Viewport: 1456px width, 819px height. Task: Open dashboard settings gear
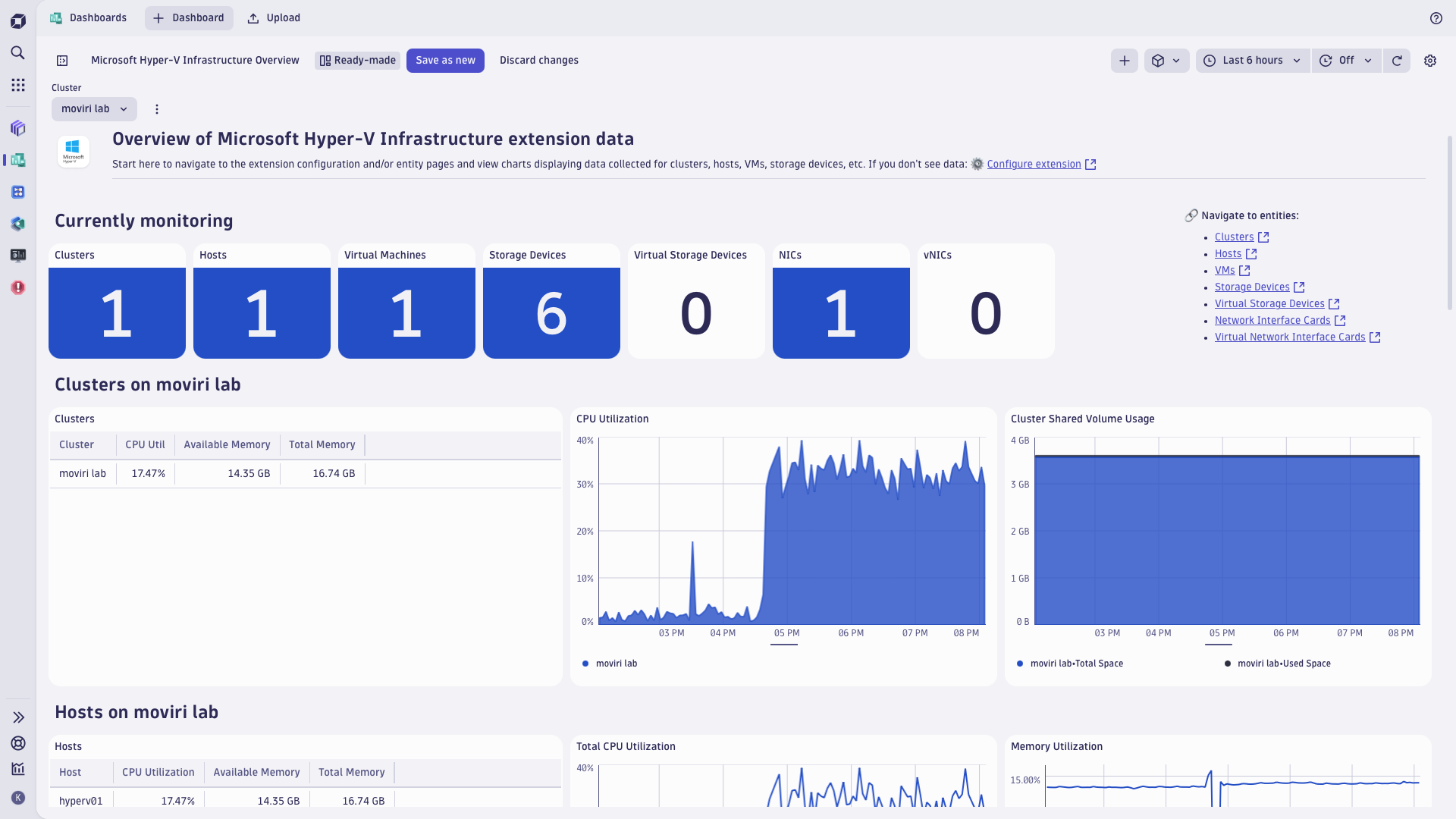pos(1430,61)
